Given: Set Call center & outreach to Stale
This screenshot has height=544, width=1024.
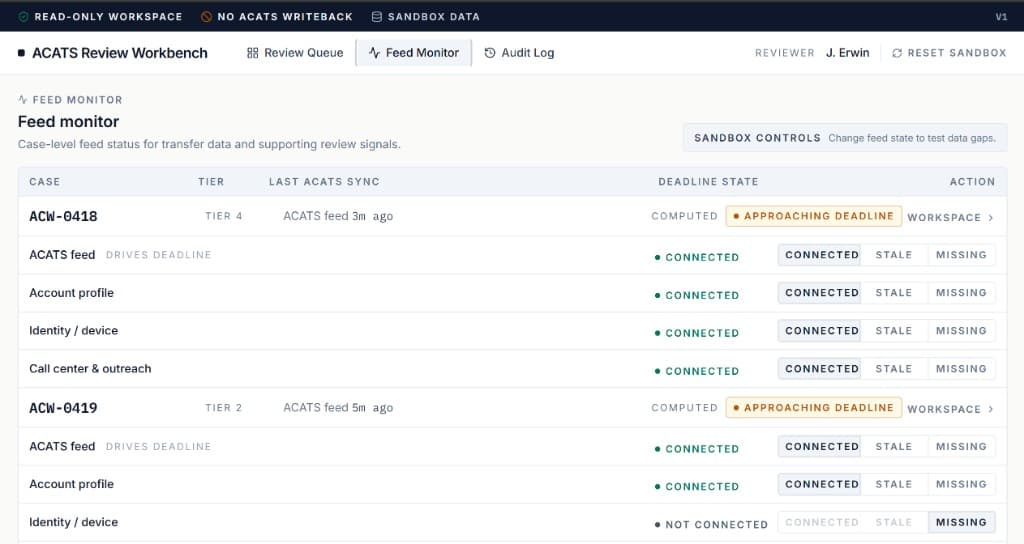Looking at the screenshot, I should point(893,368).
